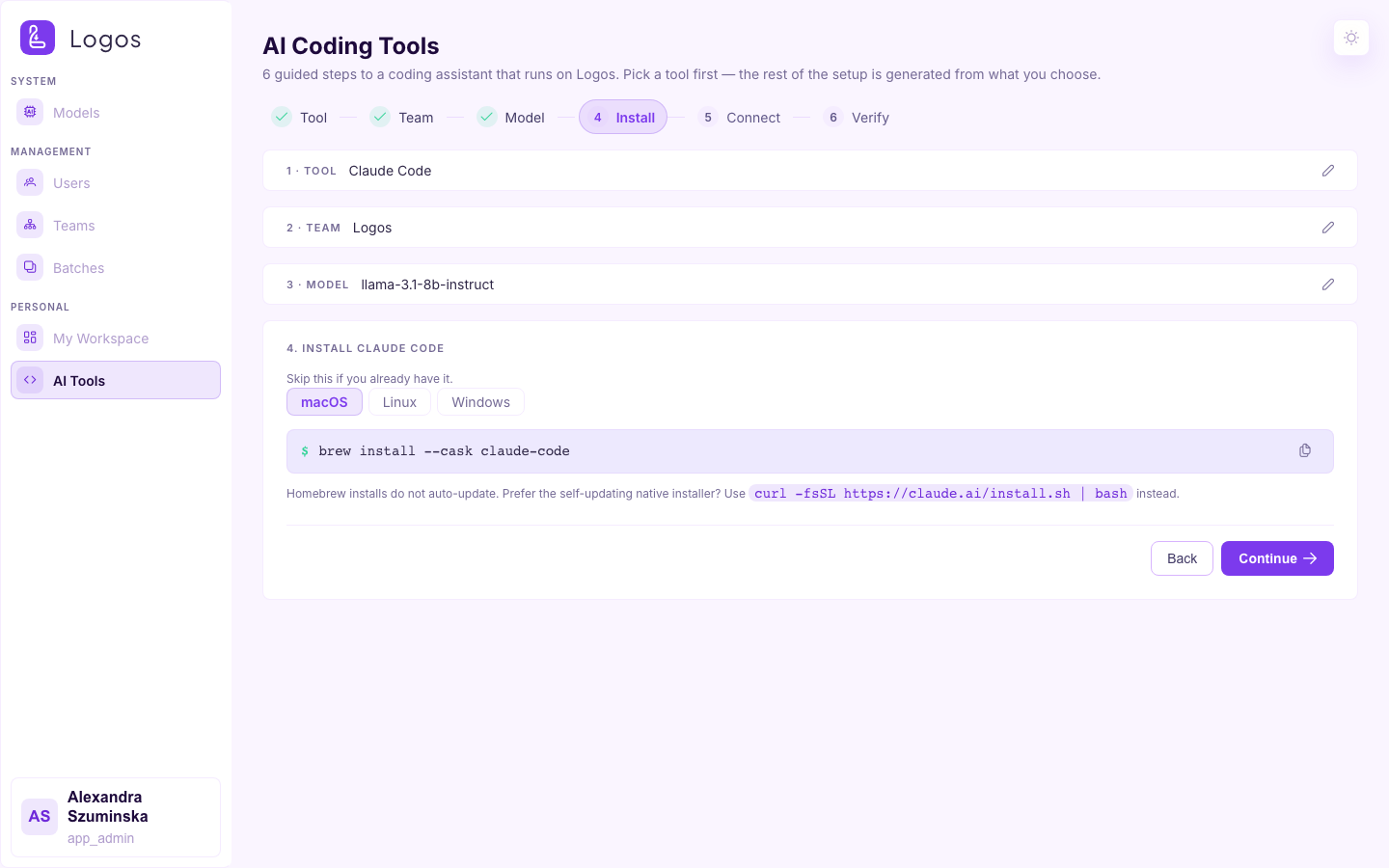
Task: Click the AI Coding Tools heading
Action: (x=351, y=45)
